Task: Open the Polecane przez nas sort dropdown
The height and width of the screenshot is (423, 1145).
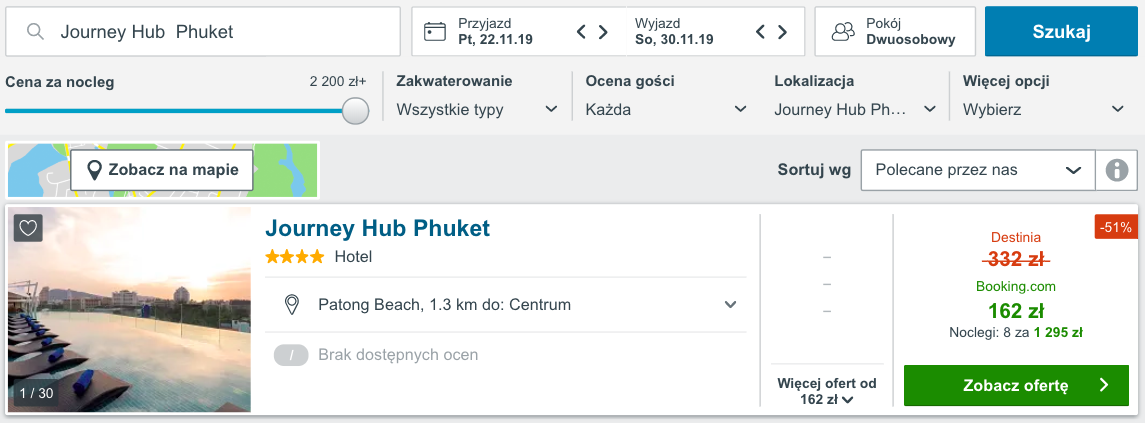Action: [977, 170]
